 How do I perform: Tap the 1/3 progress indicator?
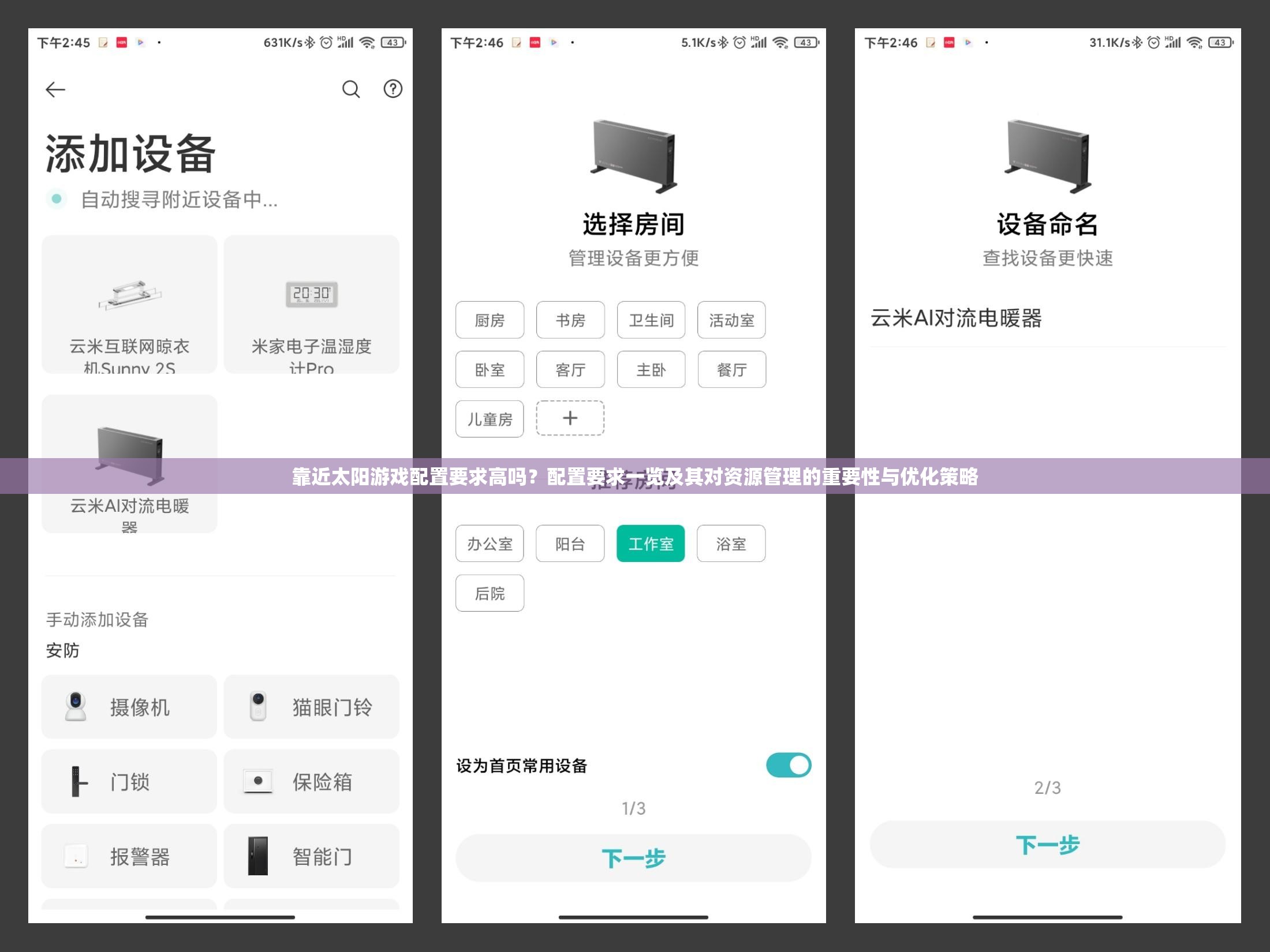633,808
